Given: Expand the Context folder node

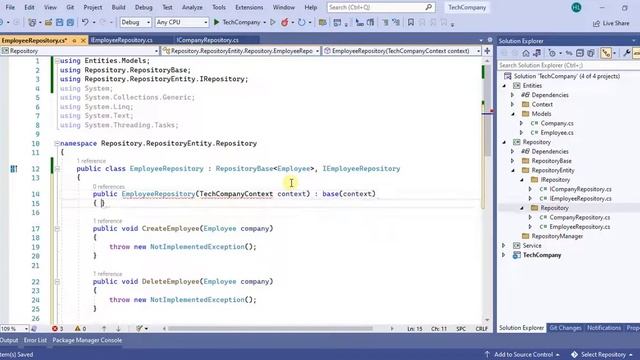Looking at the screenshot, I should click(513, 104).
